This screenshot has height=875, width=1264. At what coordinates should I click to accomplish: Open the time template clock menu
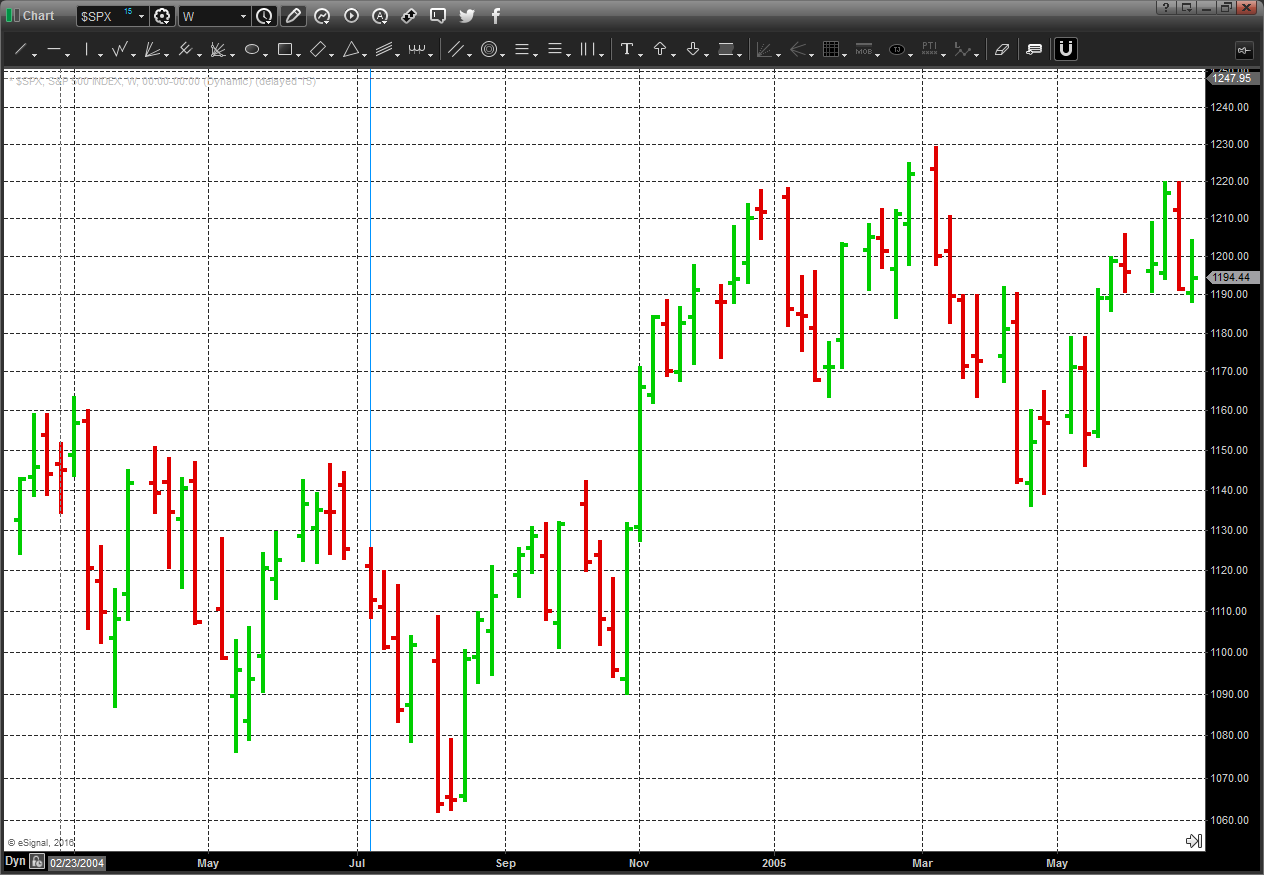tap(264, 16)
